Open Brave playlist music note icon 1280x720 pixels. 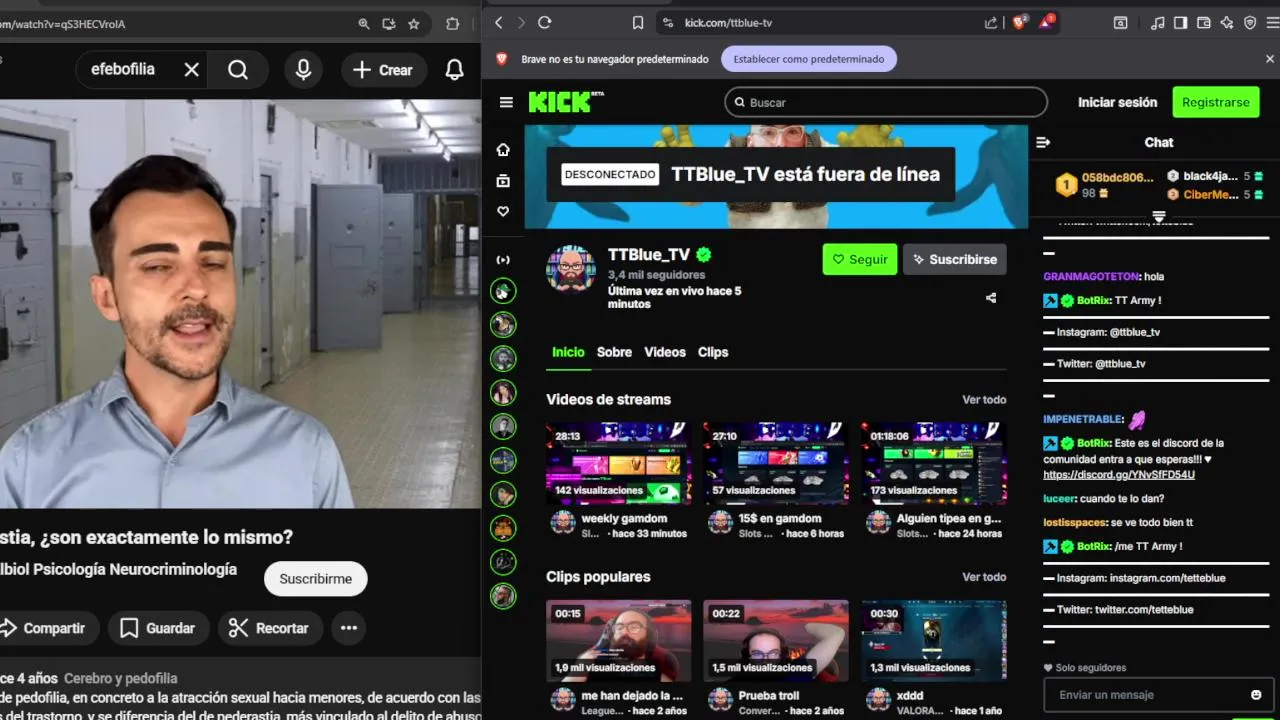tap(1158, 22)
